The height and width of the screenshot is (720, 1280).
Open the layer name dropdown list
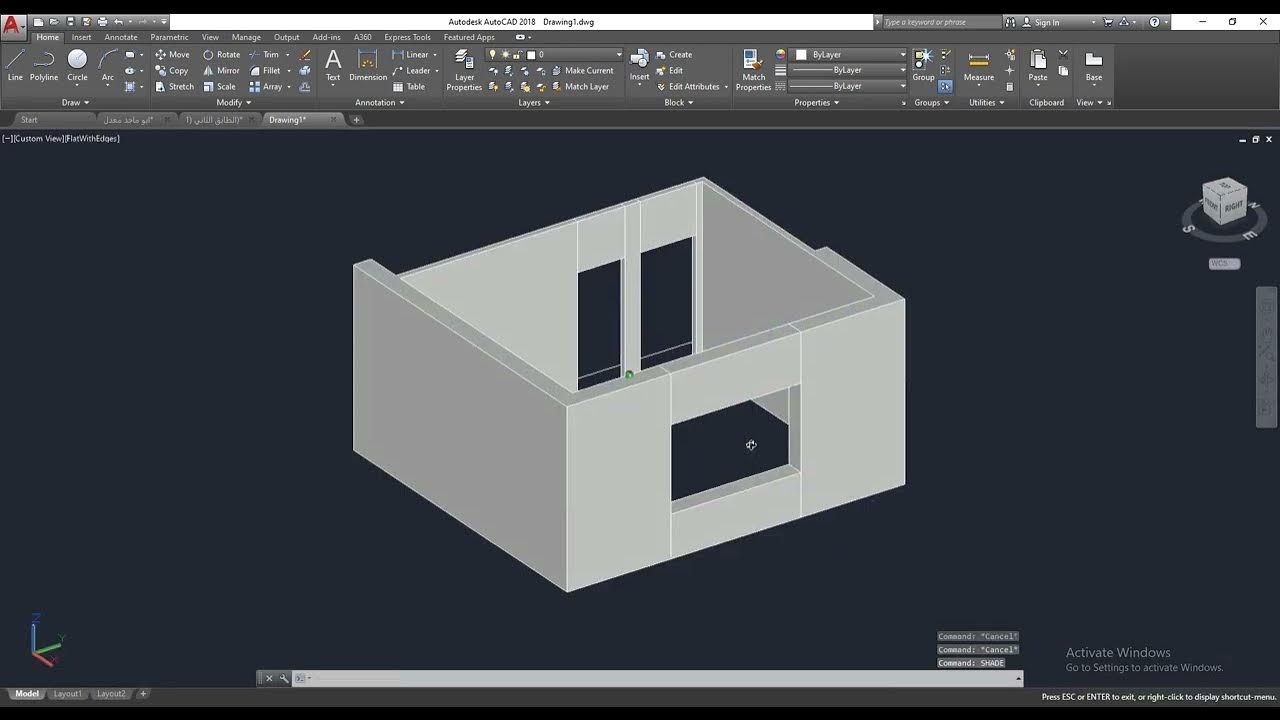click(x=555, y=55)
